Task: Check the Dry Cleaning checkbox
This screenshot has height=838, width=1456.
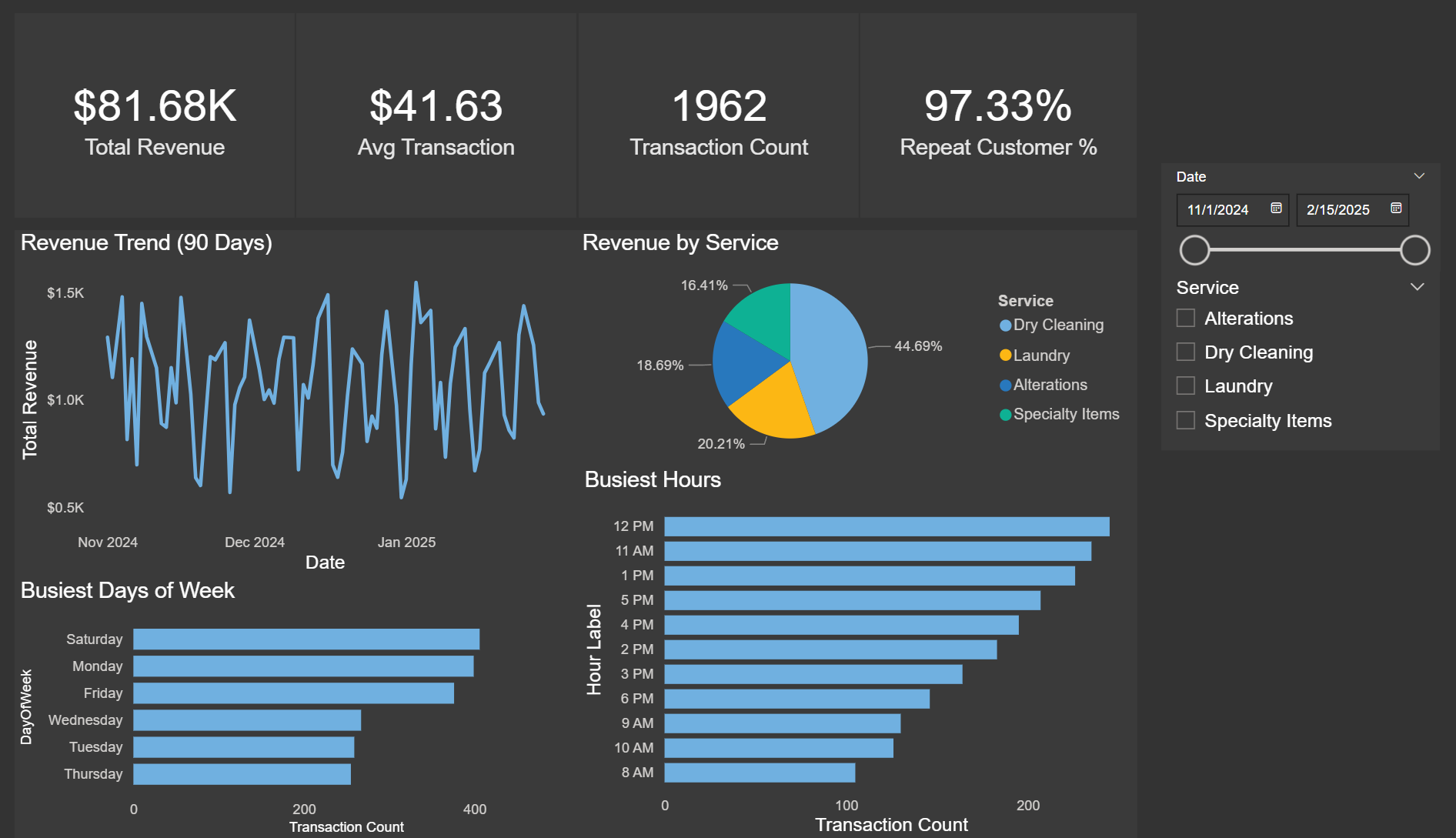Action: (1184, 352)
